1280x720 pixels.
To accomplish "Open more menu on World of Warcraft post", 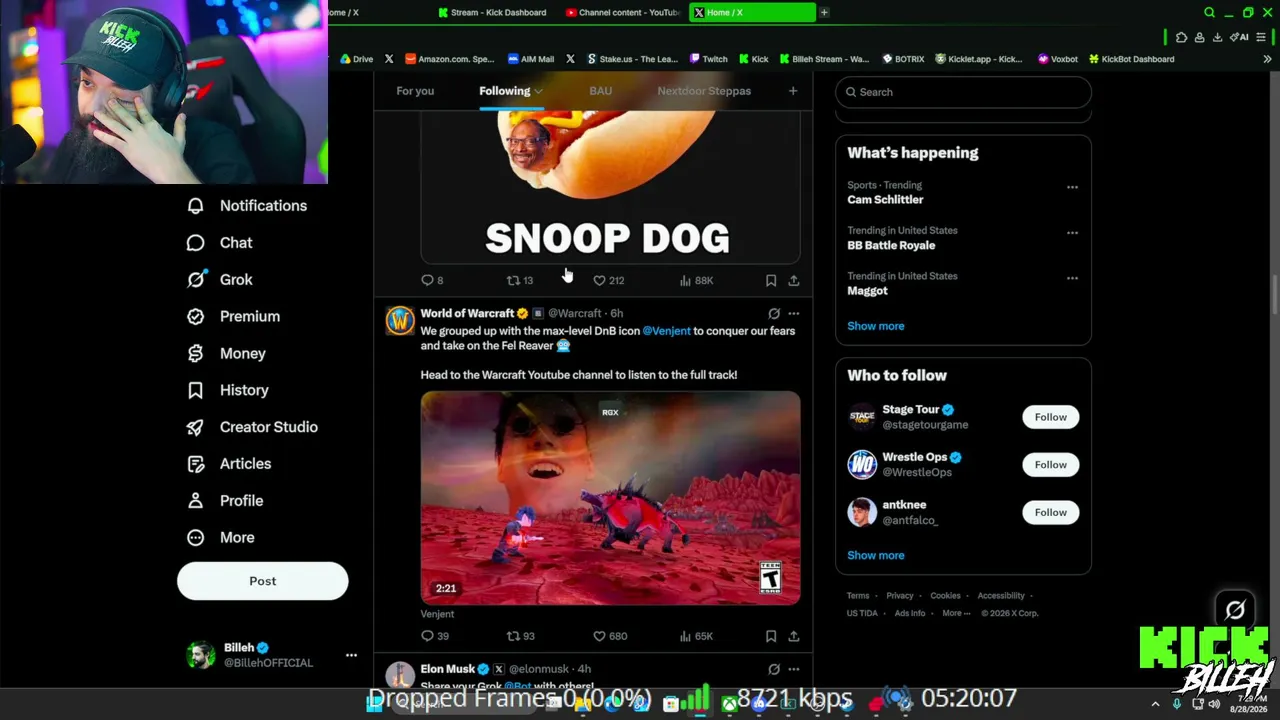I will tap(794, 314).
